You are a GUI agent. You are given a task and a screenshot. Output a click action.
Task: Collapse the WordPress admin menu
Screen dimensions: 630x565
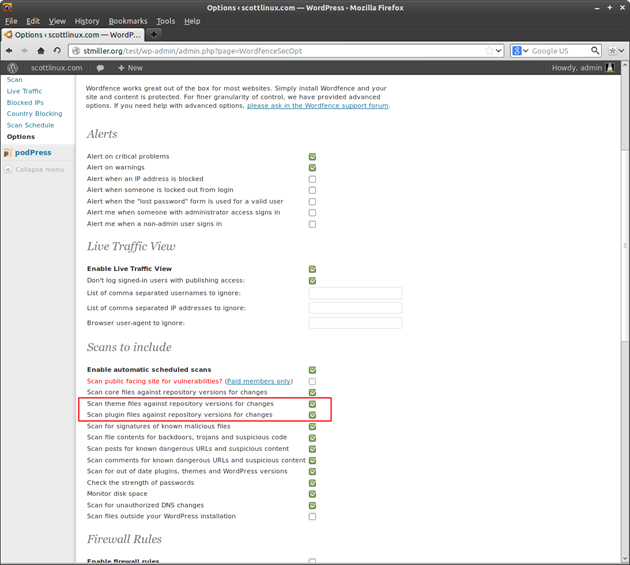(x=35, y=169)
